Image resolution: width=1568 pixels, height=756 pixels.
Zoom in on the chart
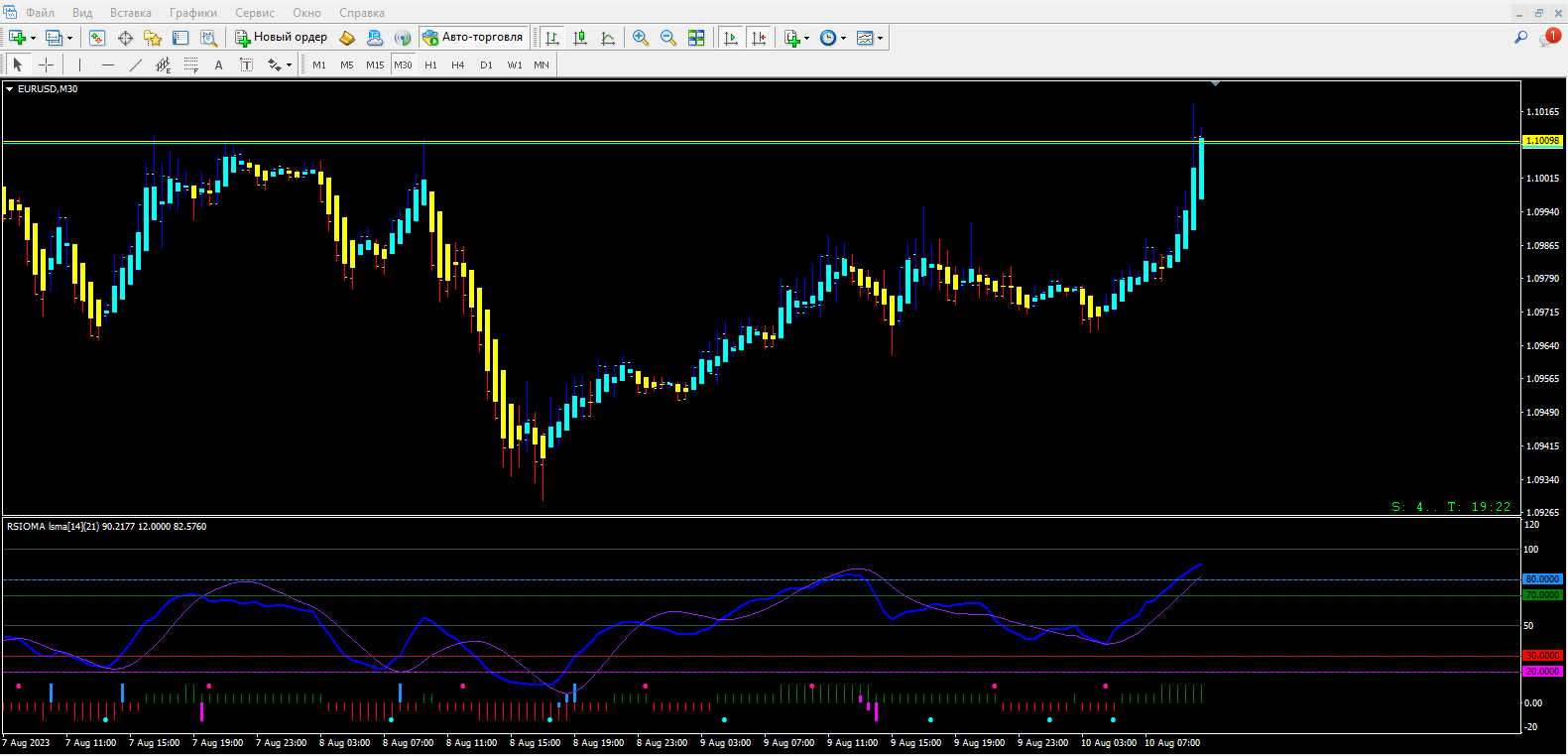coord(641,38)
